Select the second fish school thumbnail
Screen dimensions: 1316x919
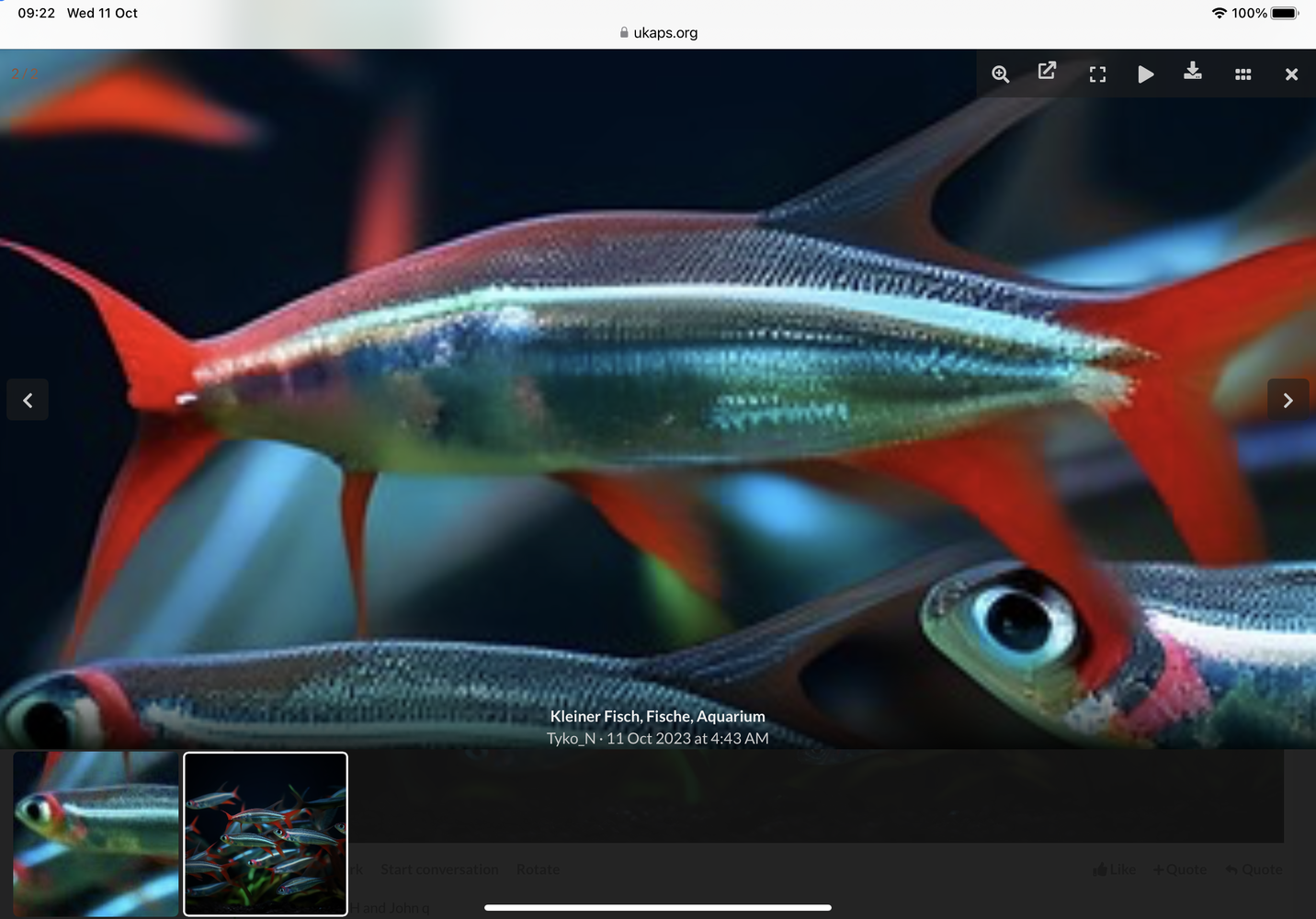pyautogui.click(x=266, y=834)
